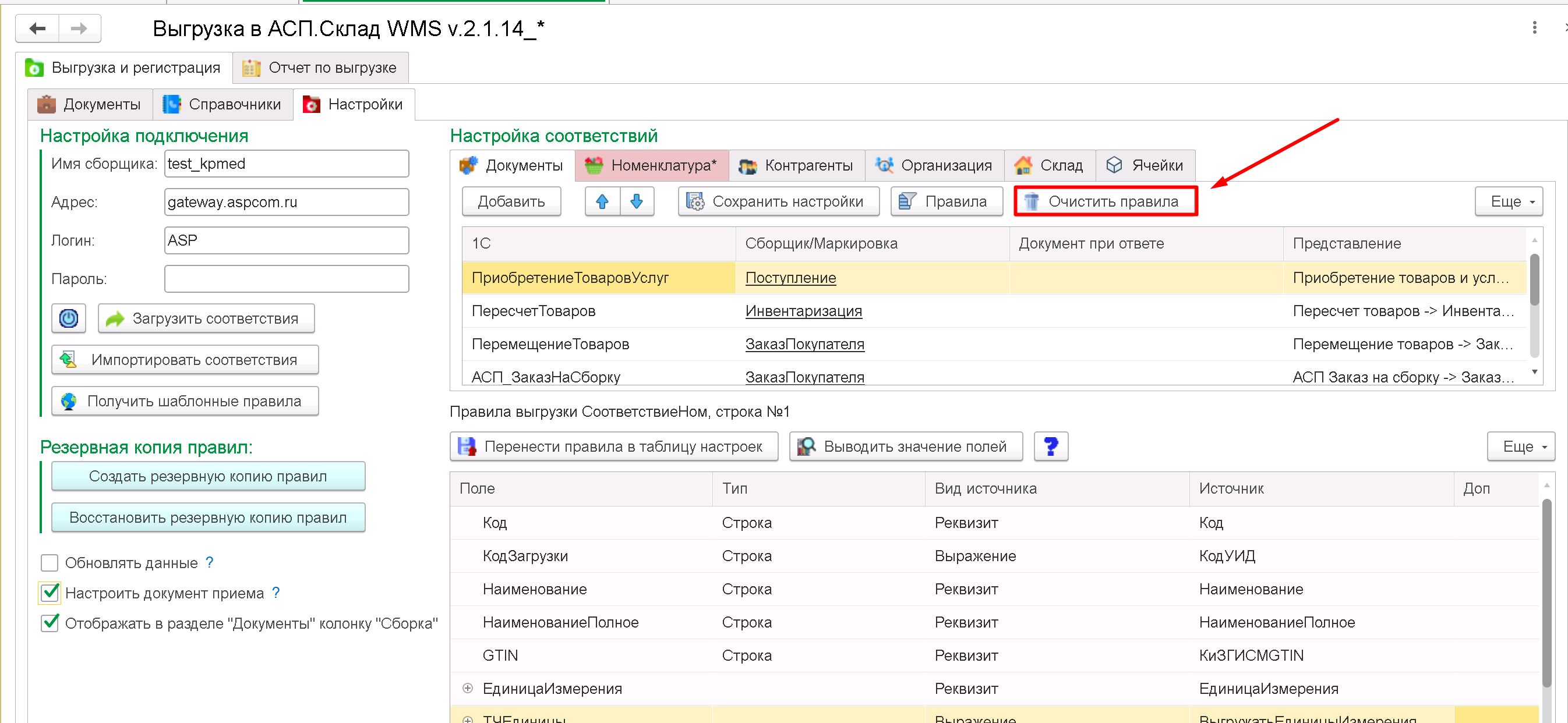Enable the Обновлять данные checkbox

tap(50, 562)
